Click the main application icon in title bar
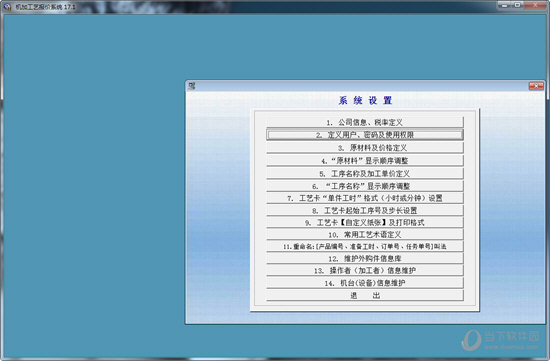Viewport: 550px width, 361px height. 7,6
